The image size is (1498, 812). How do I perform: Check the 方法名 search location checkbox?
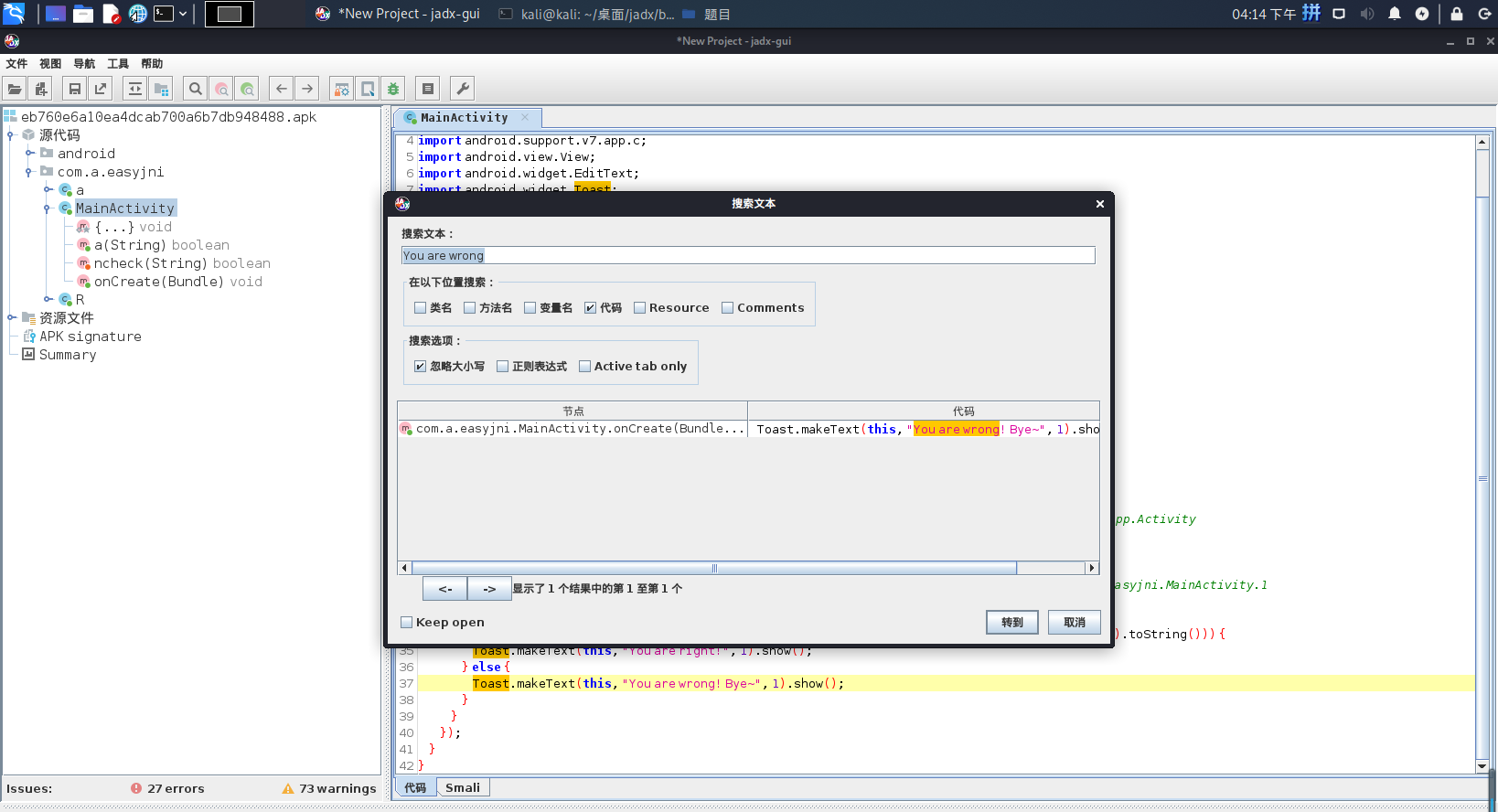(x=470, y=308)
